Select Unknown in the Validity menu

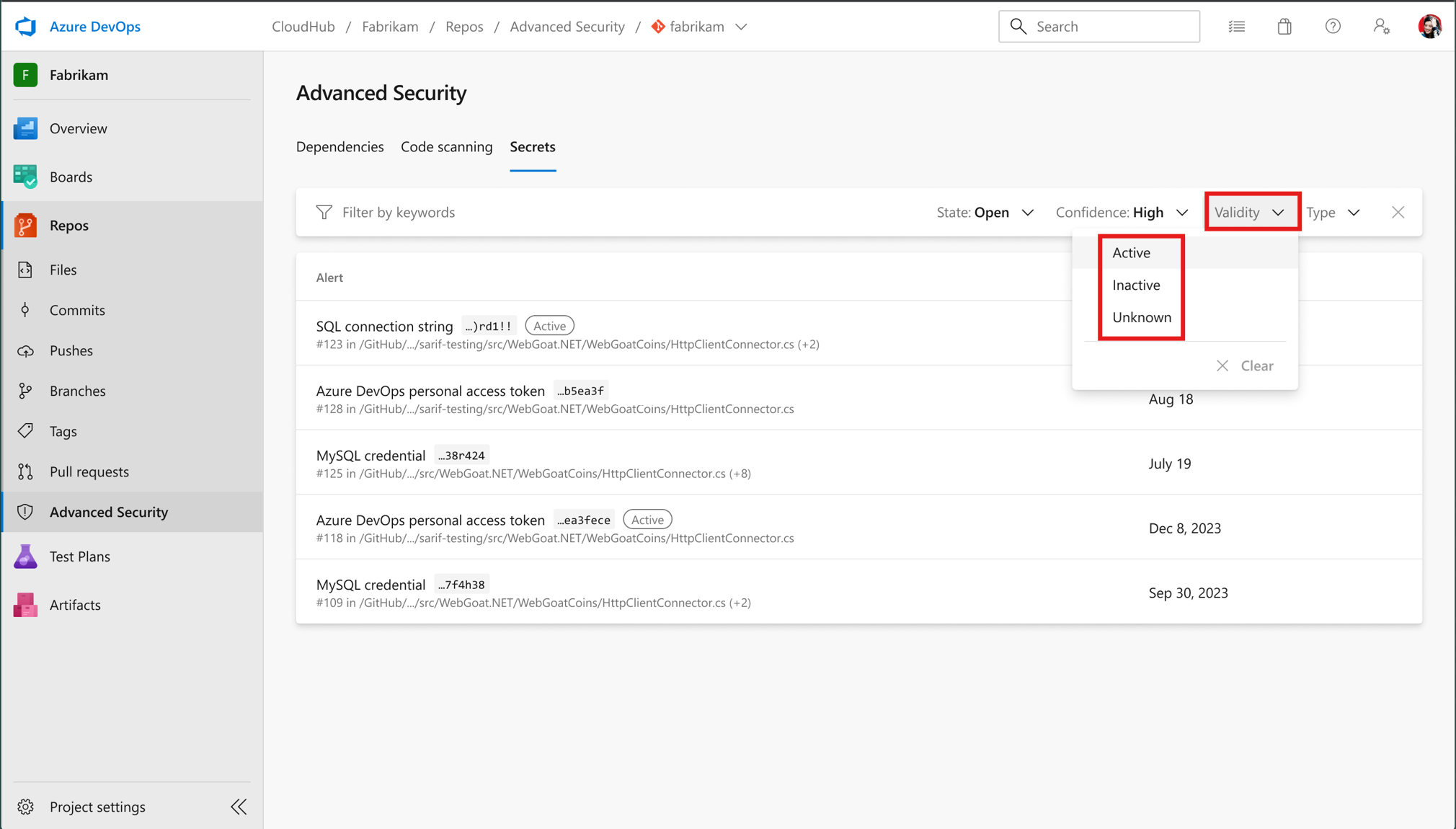[x=1185, y=317]
